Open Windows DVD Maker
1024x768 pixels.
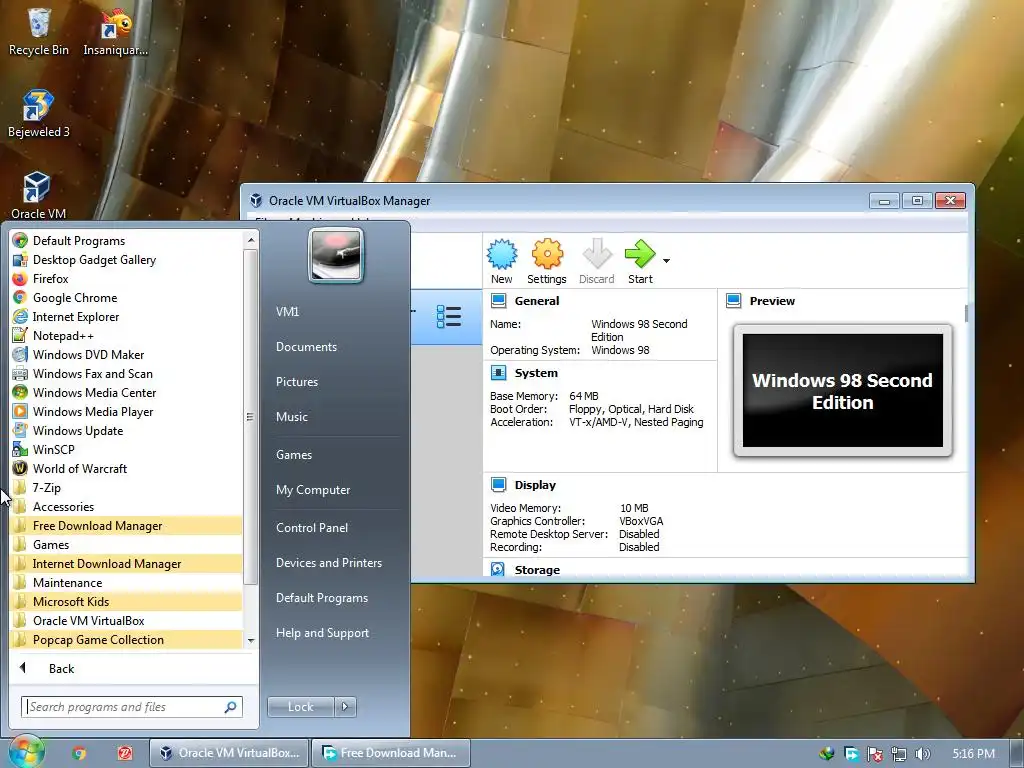click(x=127, y=355)
